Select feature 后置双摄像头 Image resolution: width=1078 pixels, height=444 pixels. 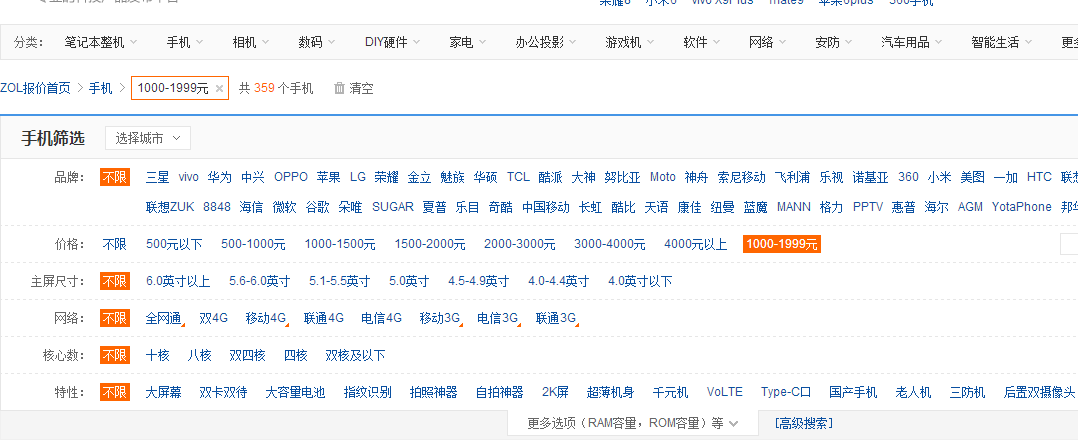[x=1040, y=392]
